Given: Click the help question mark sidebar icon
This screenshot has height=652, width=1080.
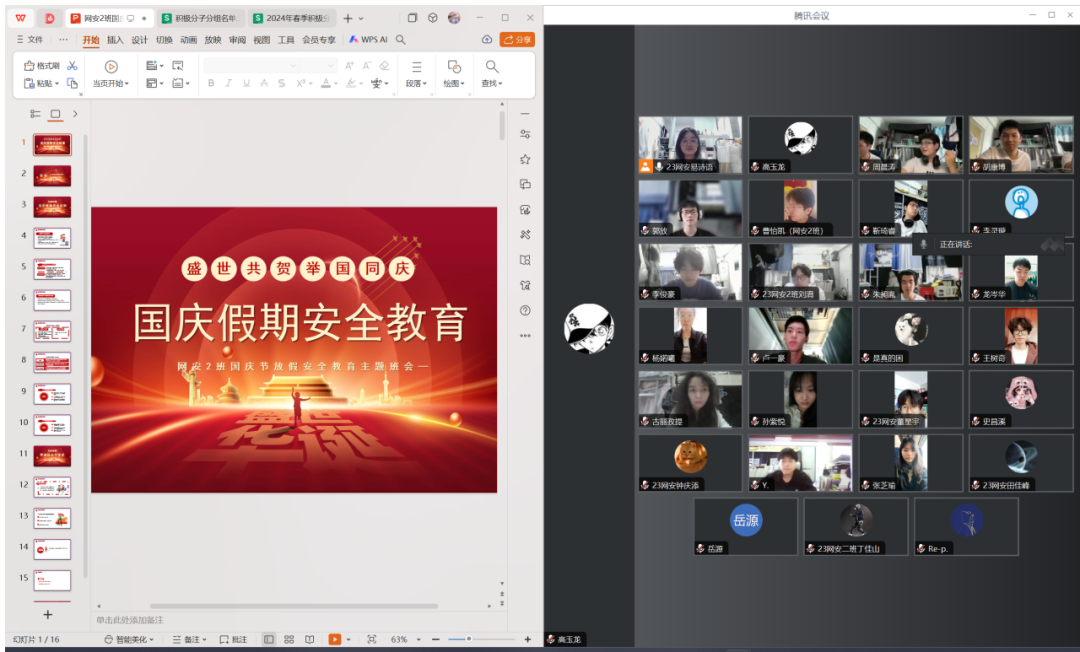Looking at the screenshot, I should pyautogui.click(x=525, y=310).
